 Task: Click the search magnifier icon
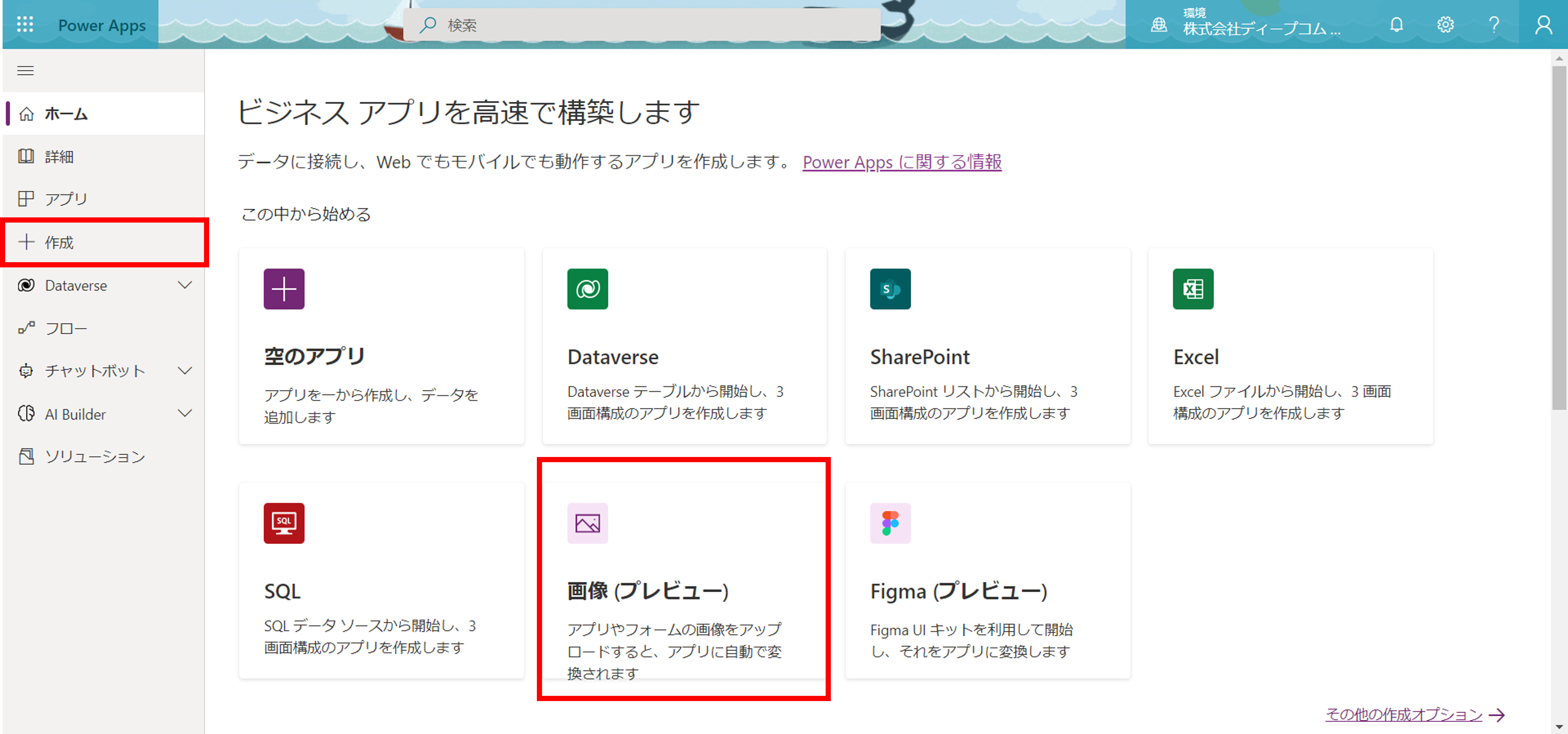point(428,25)
